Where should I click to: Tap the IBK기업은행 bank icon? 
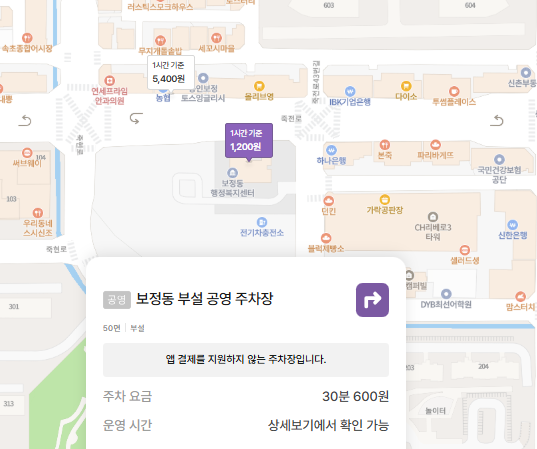point(350,91)
